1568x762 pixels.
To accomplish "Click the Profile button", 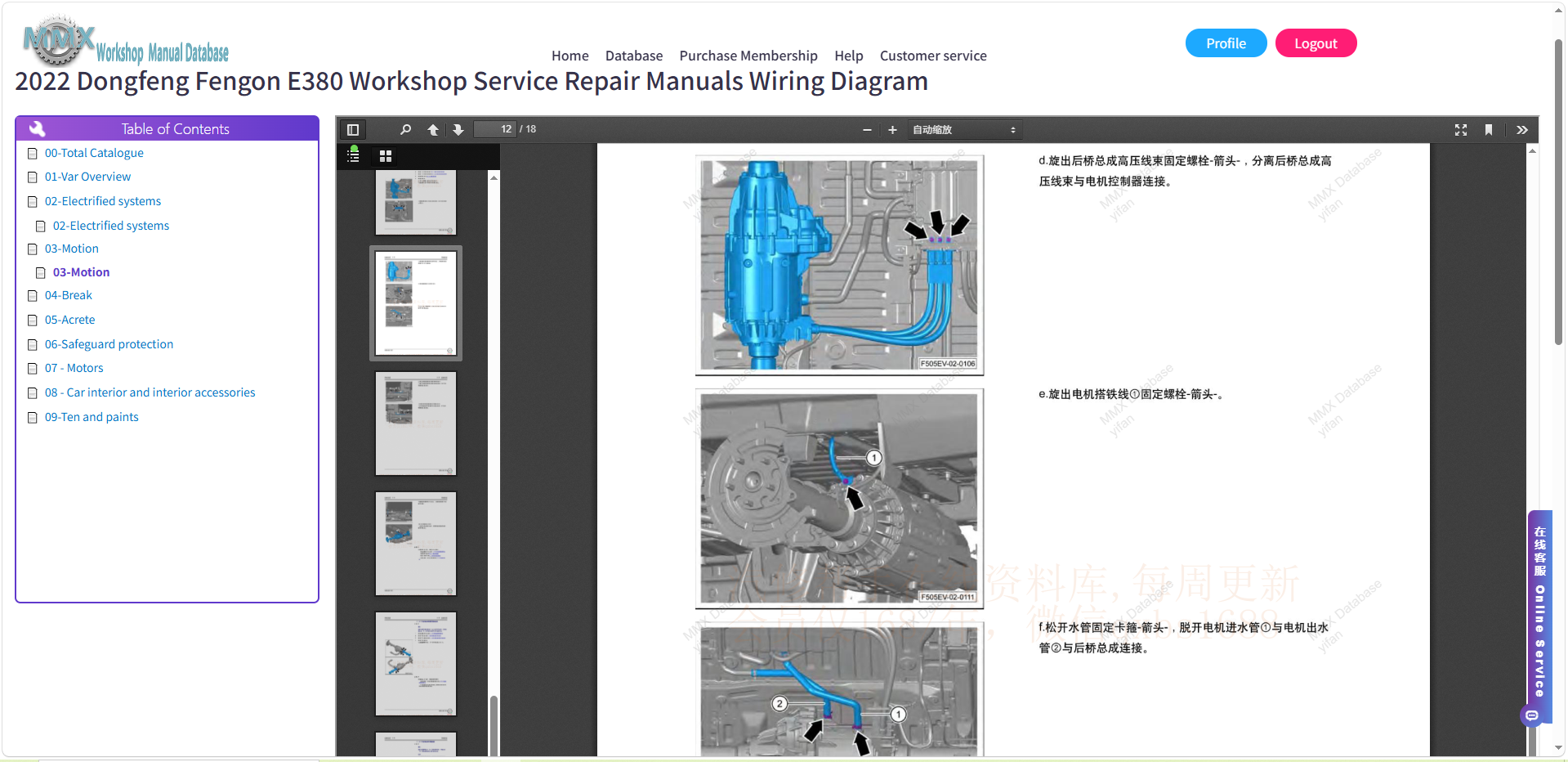I will coord(1226,43).
